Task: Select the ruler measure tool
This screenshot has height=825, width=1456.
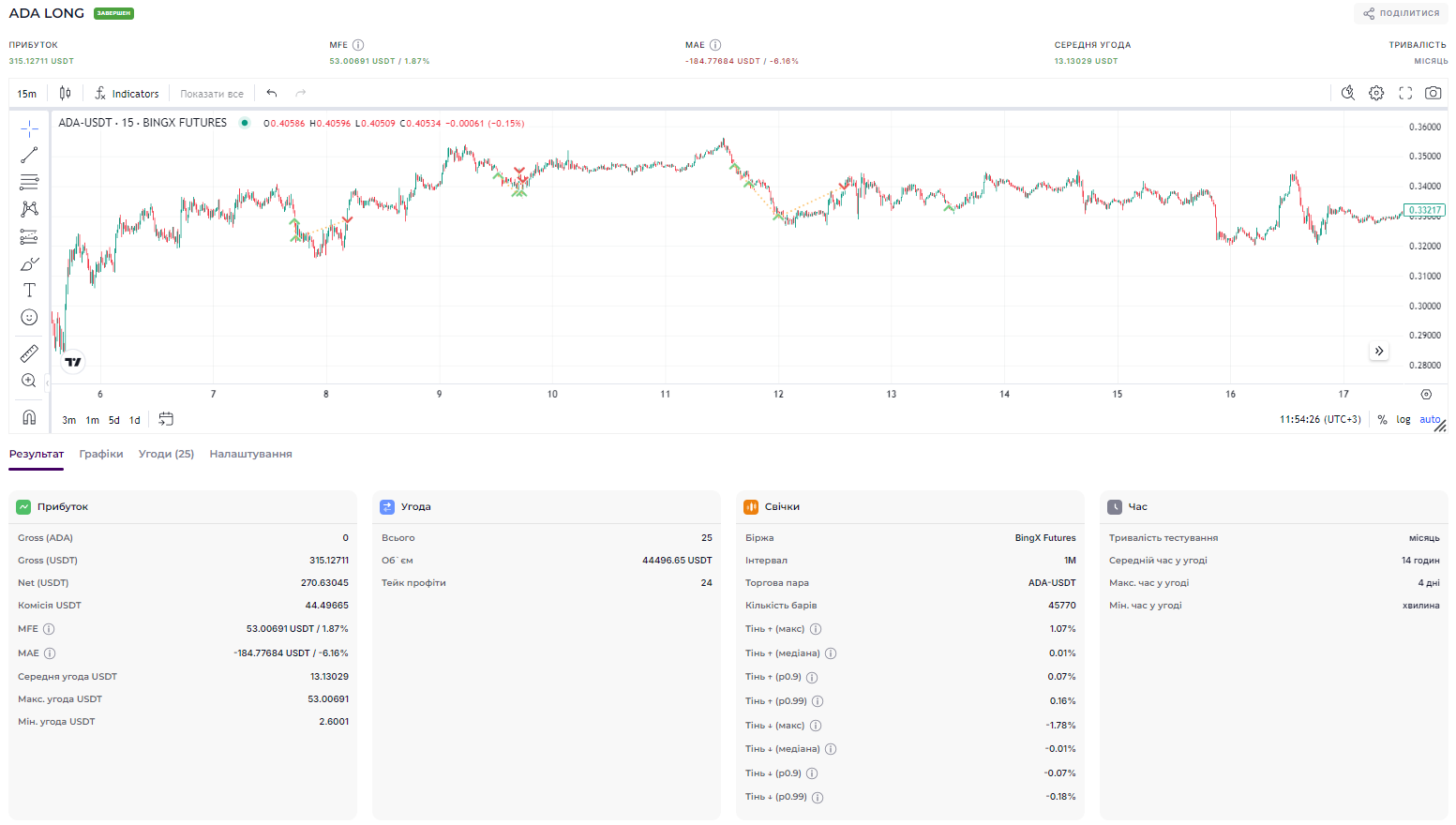Action: (x=29, y=353)
